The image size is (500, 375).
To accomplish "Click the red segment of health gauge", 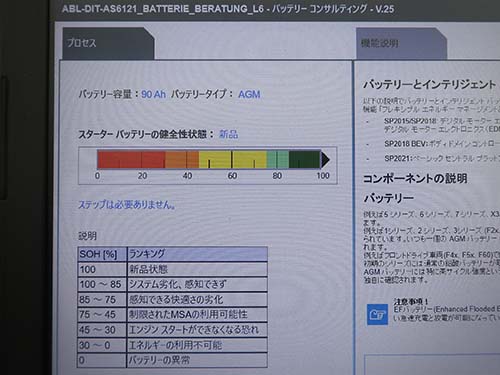I will (x=131, y=160).
